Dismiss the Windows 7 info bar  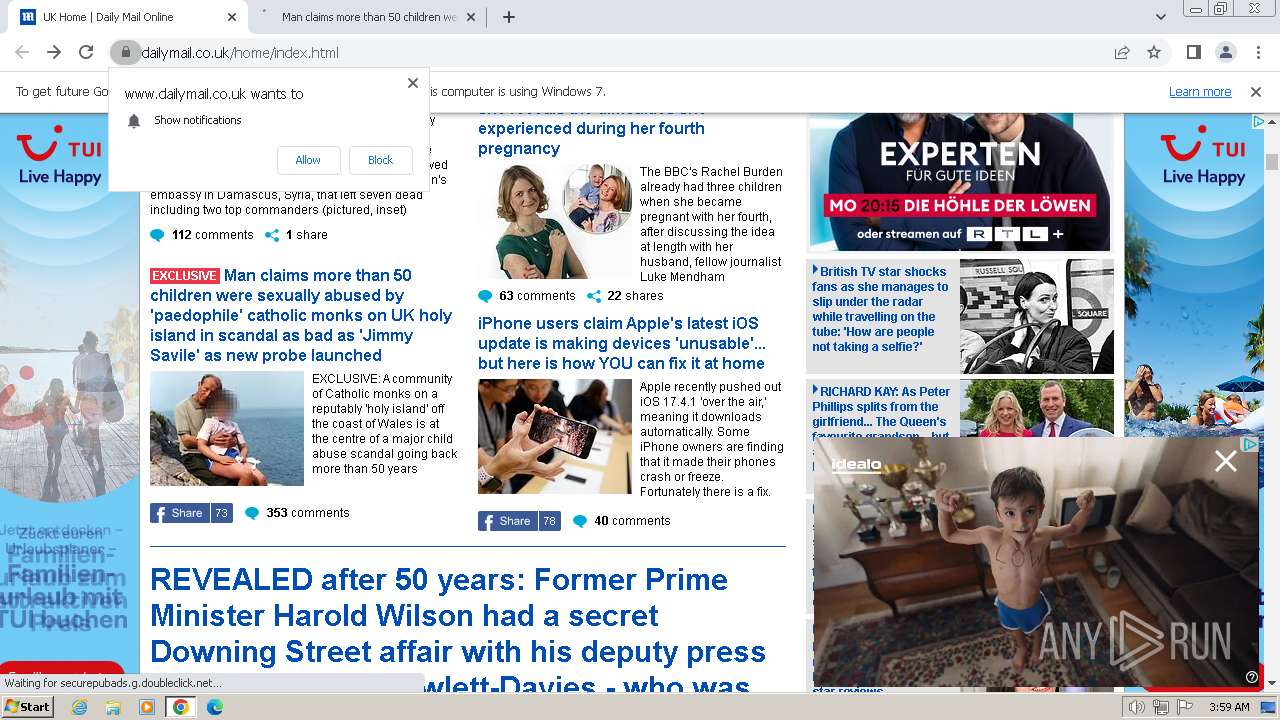1256,91
